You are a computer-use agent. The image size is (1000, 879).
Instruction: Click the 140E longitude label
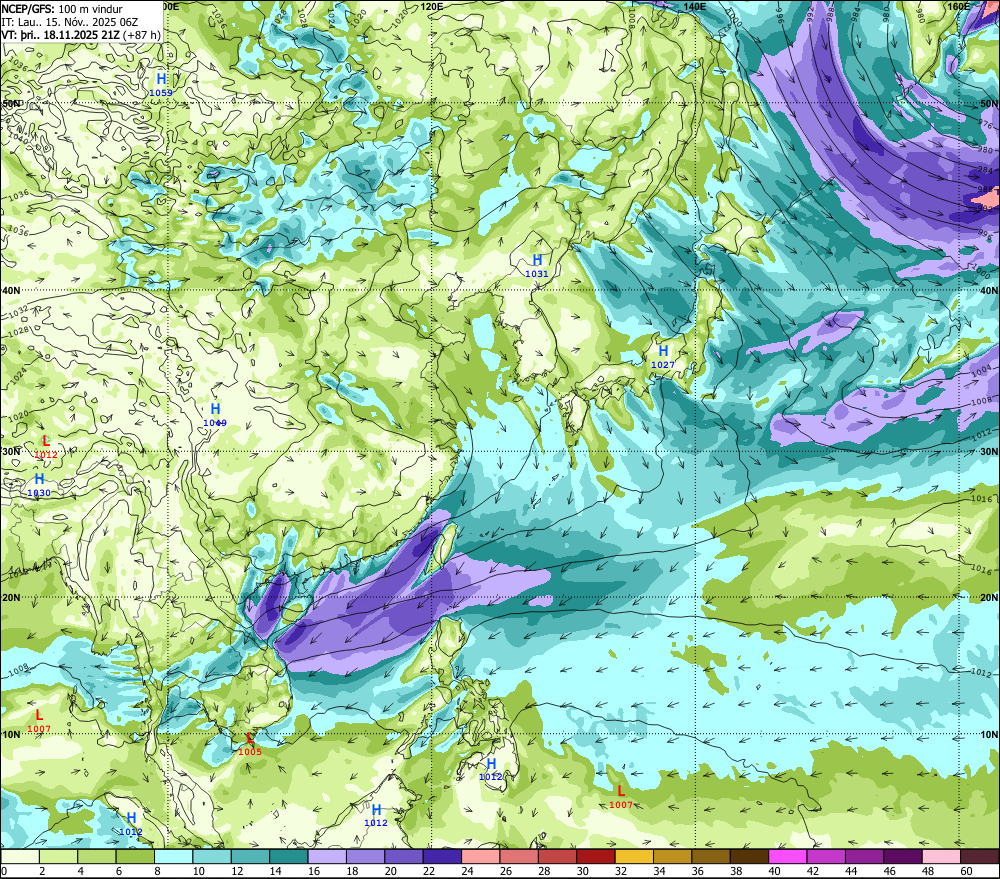pos(695,6)
